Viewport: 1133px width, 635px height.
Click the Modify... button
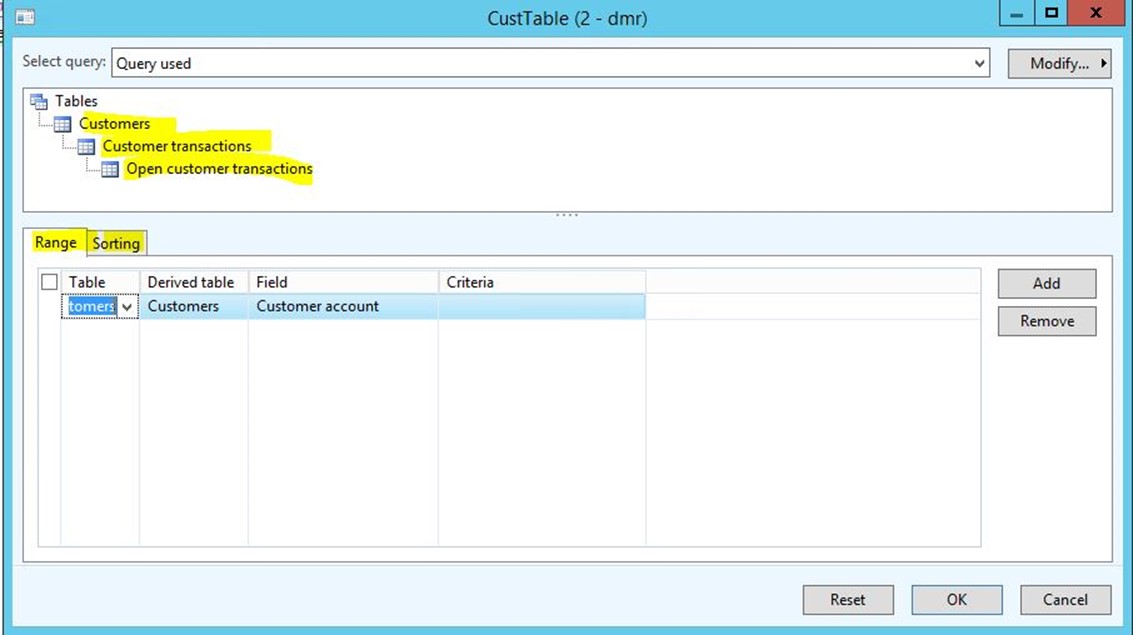[1059, 64]
